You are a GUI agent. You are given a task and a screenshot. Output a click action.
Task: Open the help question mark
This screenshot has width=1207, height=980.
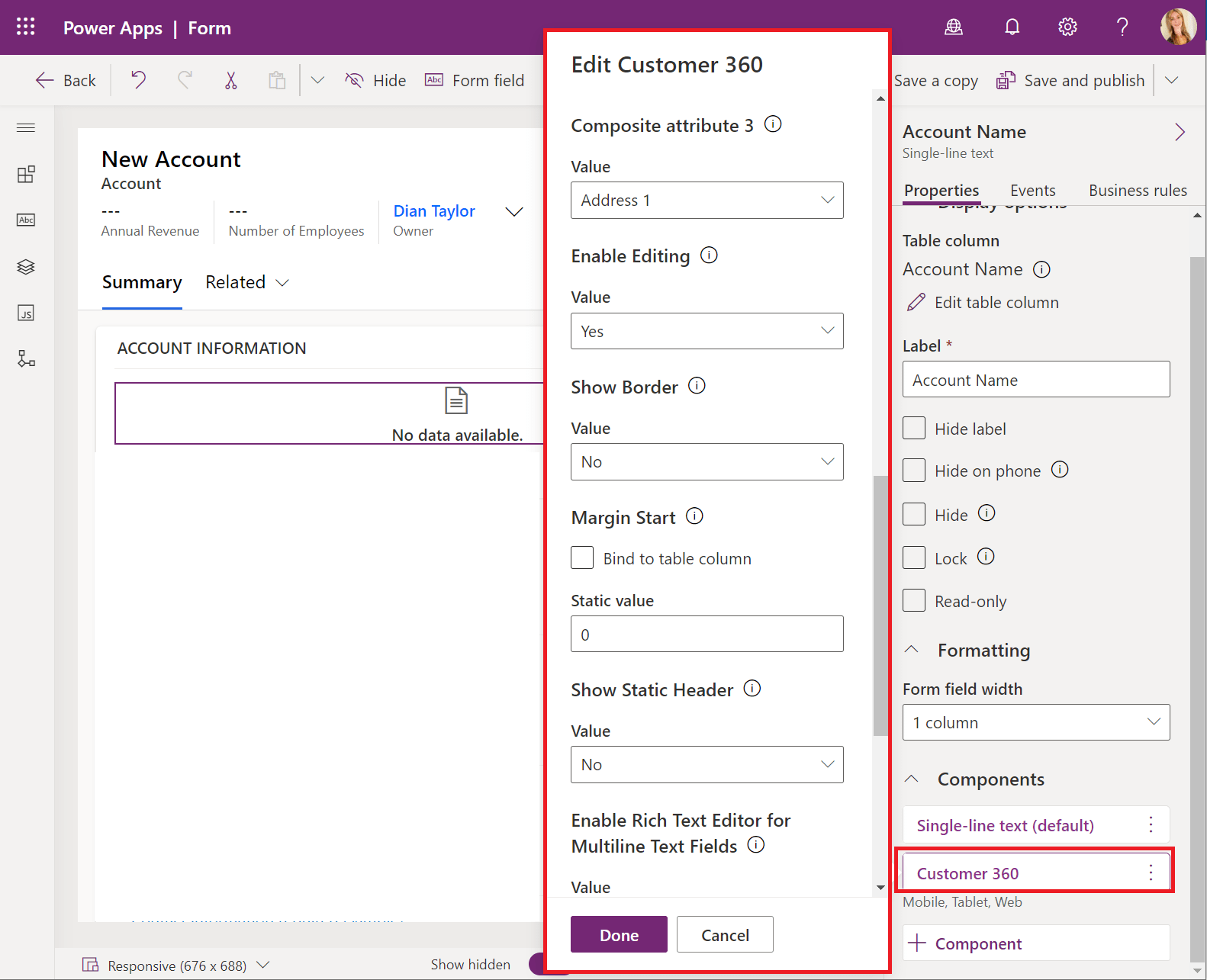(1122, 27)
